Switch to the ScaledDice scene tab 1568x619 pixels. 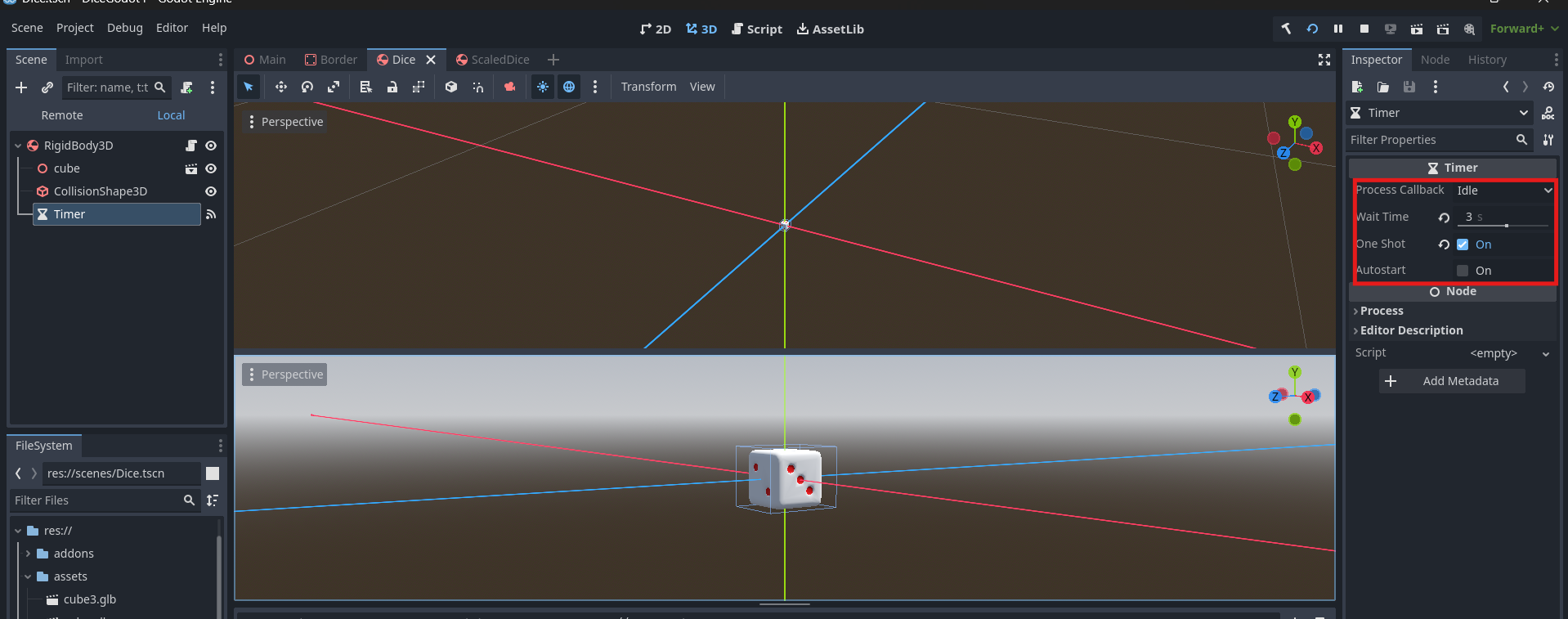pos(493,60)
